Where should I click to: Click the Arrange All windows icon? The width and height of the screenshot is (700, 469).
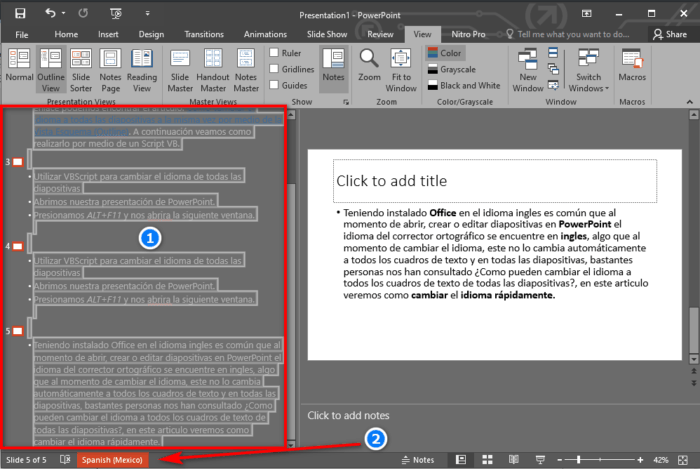click(x=553, y=53)
